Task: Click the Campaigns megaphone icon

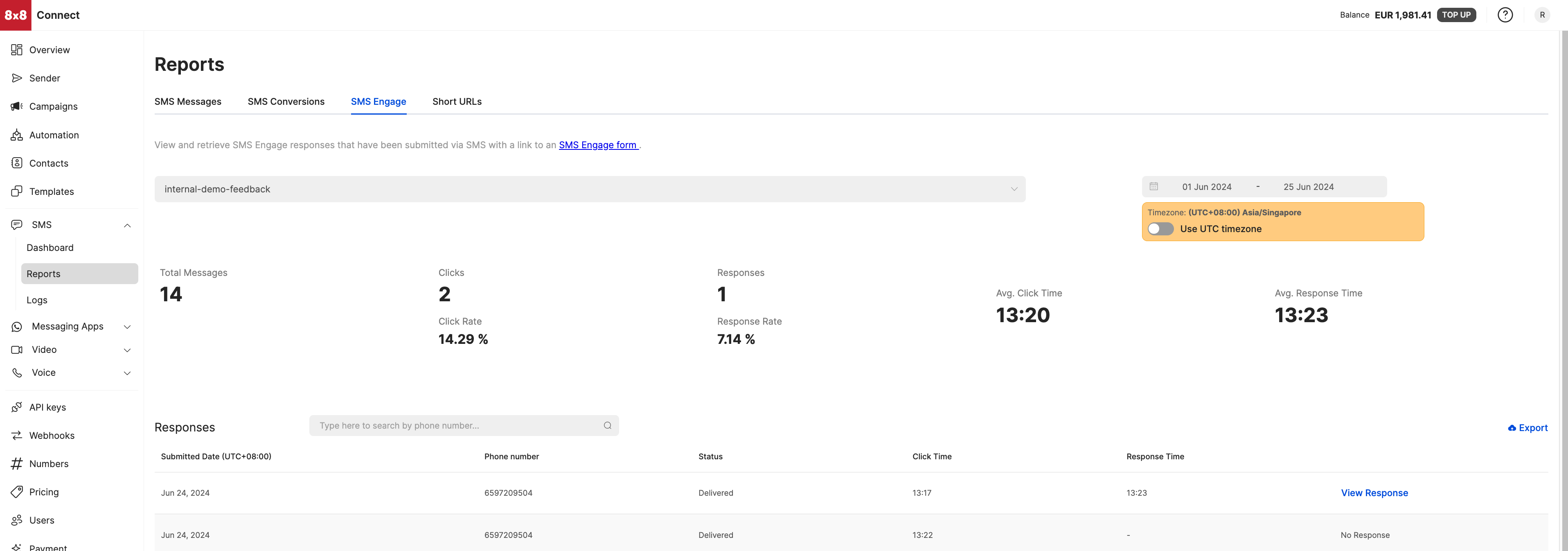Action: [x=16, y=106]
